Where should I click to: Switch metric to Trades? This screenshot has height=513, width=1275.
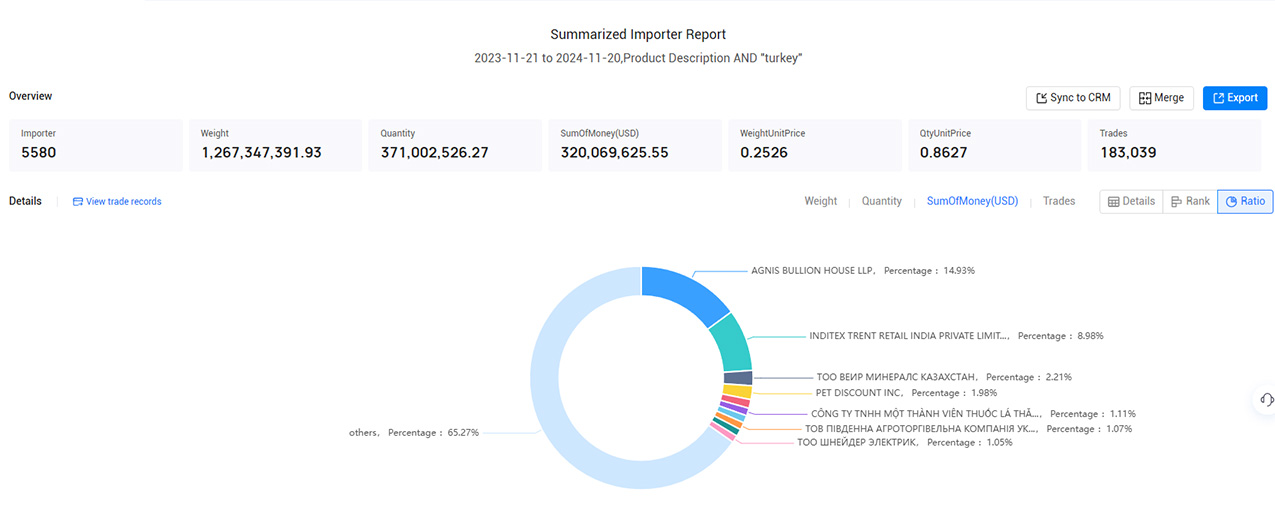point(1059,201)
